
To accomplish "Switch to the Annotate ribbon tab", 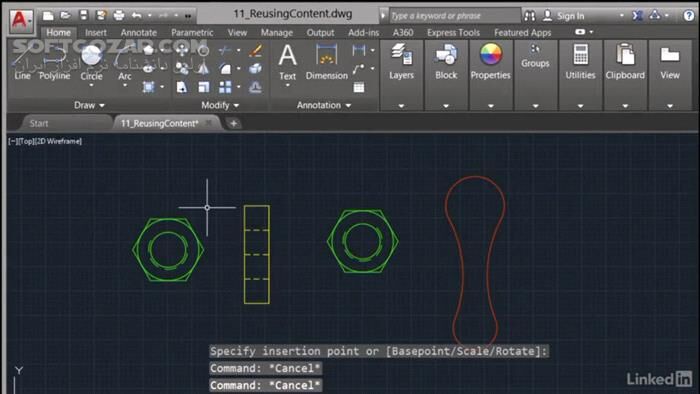I will pos(139,33).
